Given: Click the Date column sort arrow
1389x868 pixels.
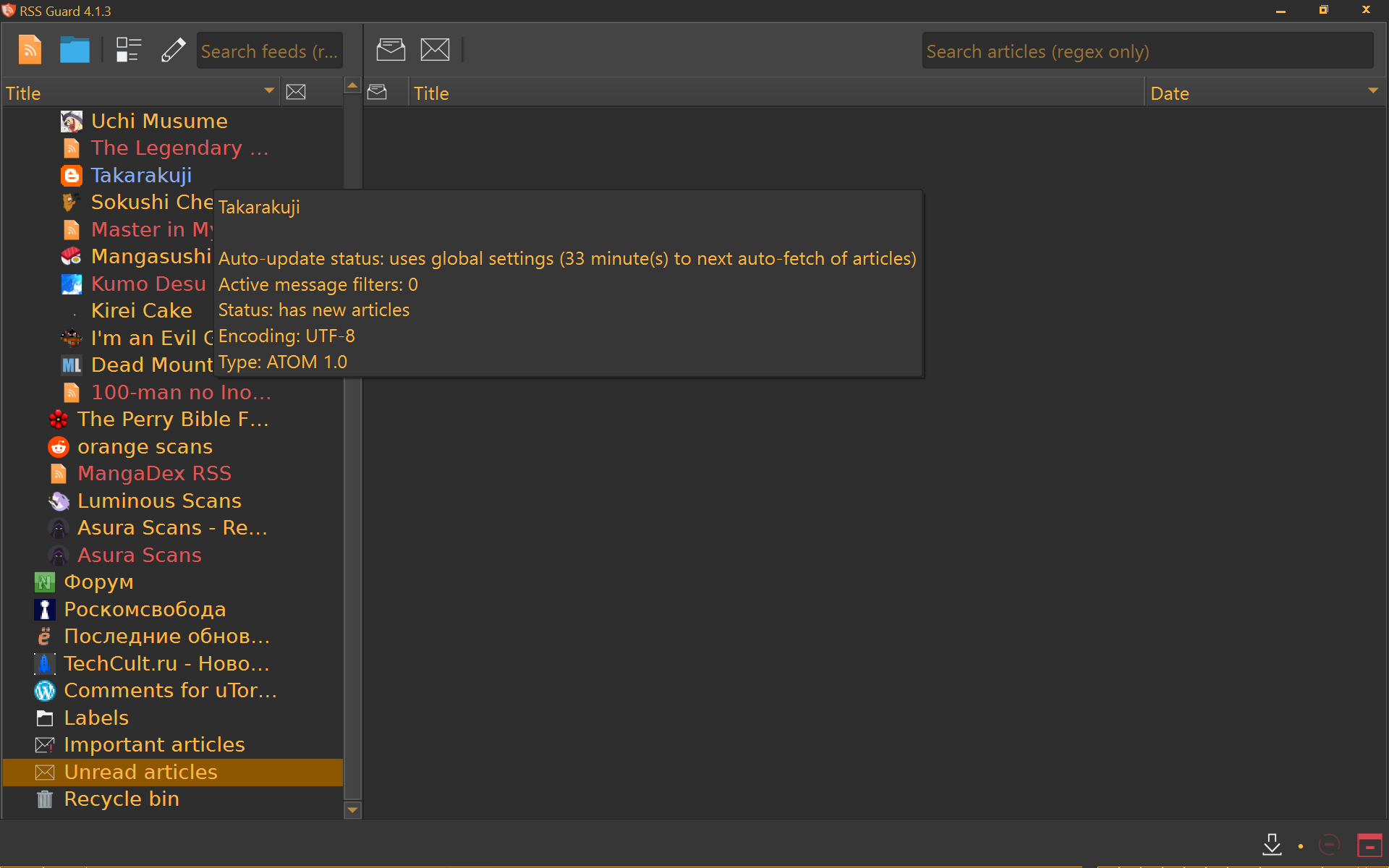Looking at the screenshot, I should tap(1372, 91).
